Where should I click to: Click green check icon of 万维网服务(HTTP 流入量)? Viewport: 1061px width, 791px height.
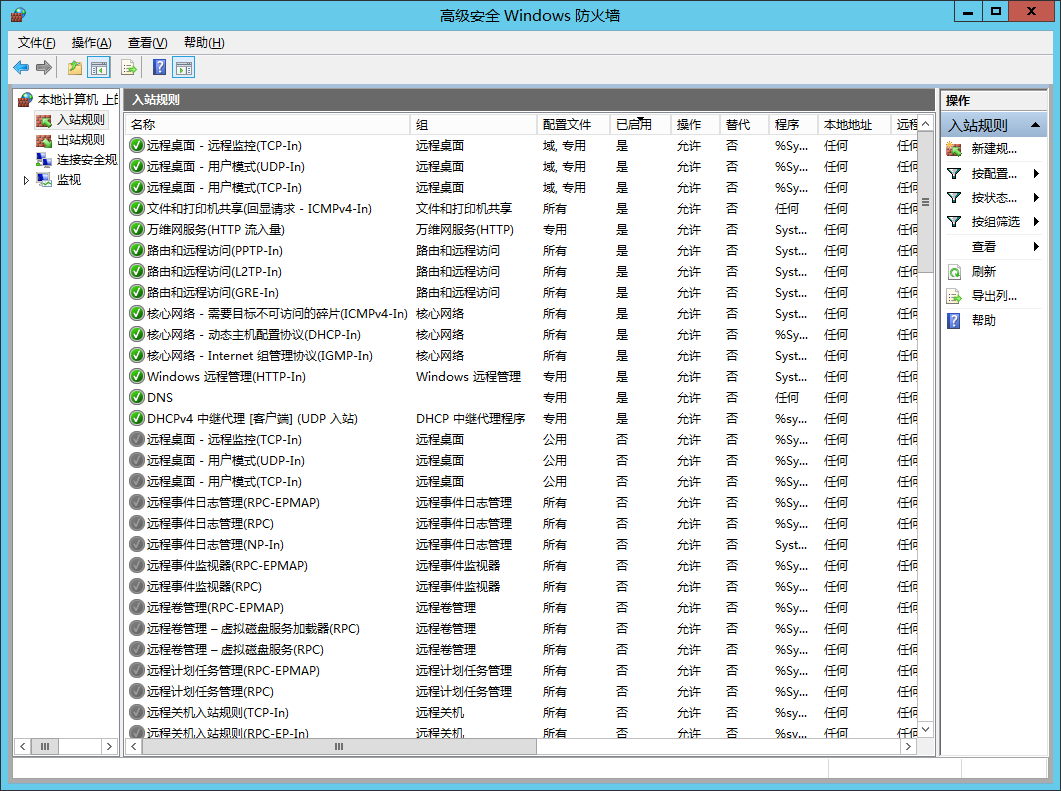[137, 229]
